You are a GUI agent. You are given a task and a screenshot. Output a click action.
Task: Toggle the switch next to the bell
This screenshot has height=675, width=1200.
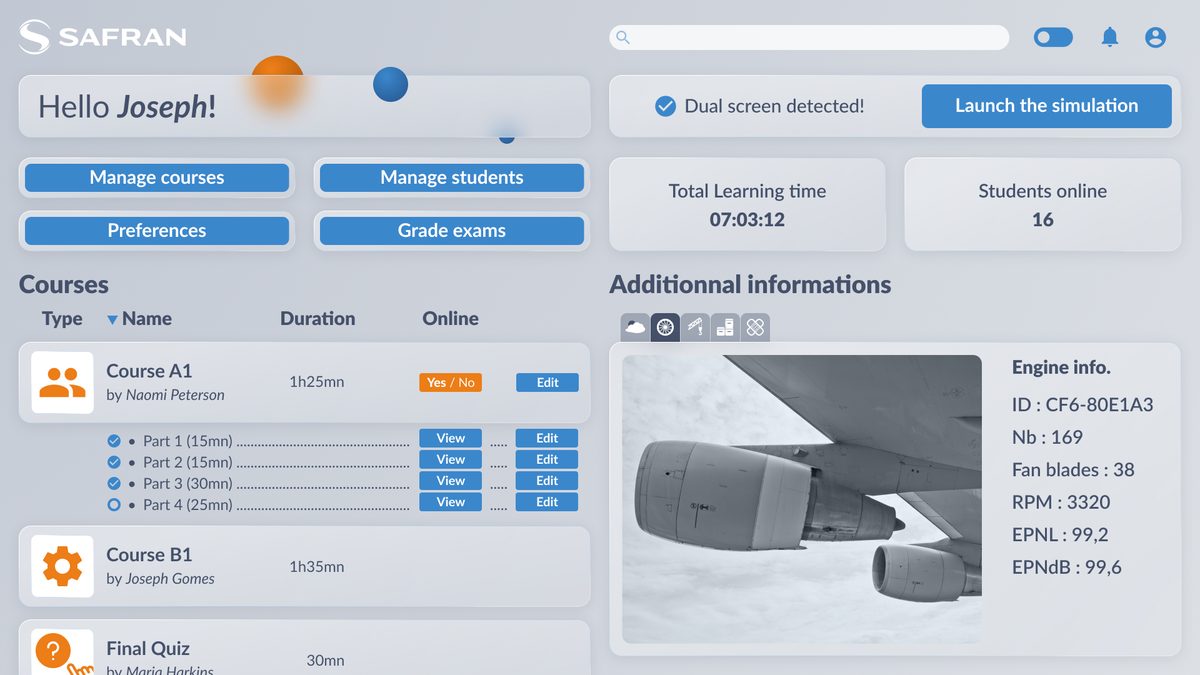(x=1053, y=38)
